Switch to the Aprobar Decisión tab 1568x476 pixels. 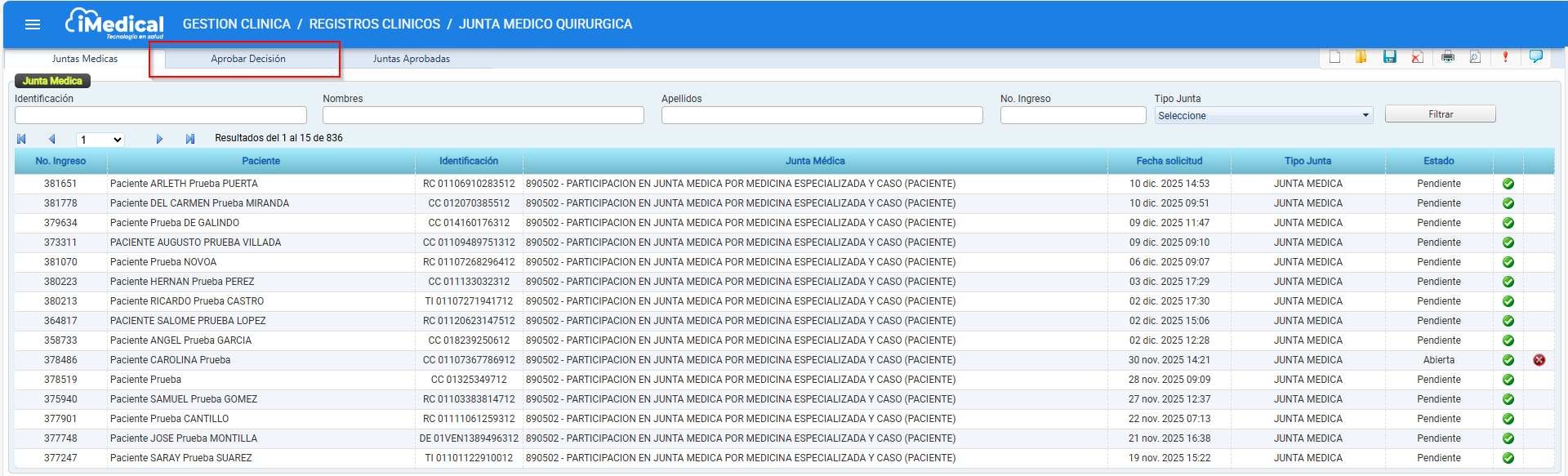(248, 59)
